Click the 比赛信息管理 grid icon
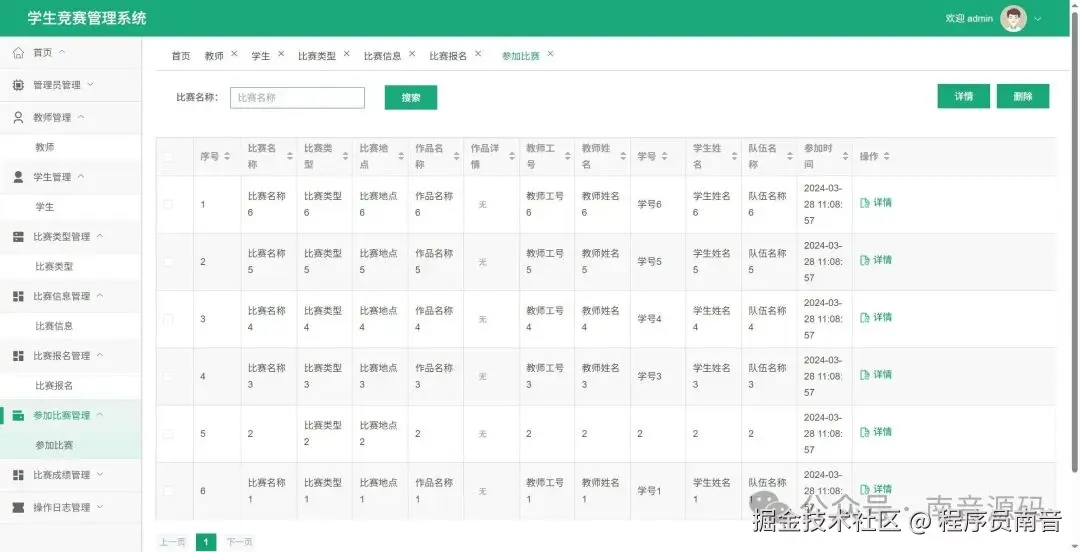 pos(19,296)
